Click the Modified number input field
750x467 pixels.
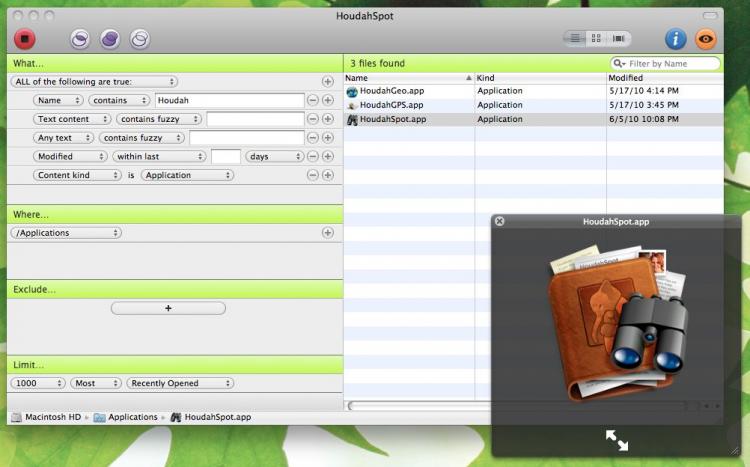click(x=226, y=156)
